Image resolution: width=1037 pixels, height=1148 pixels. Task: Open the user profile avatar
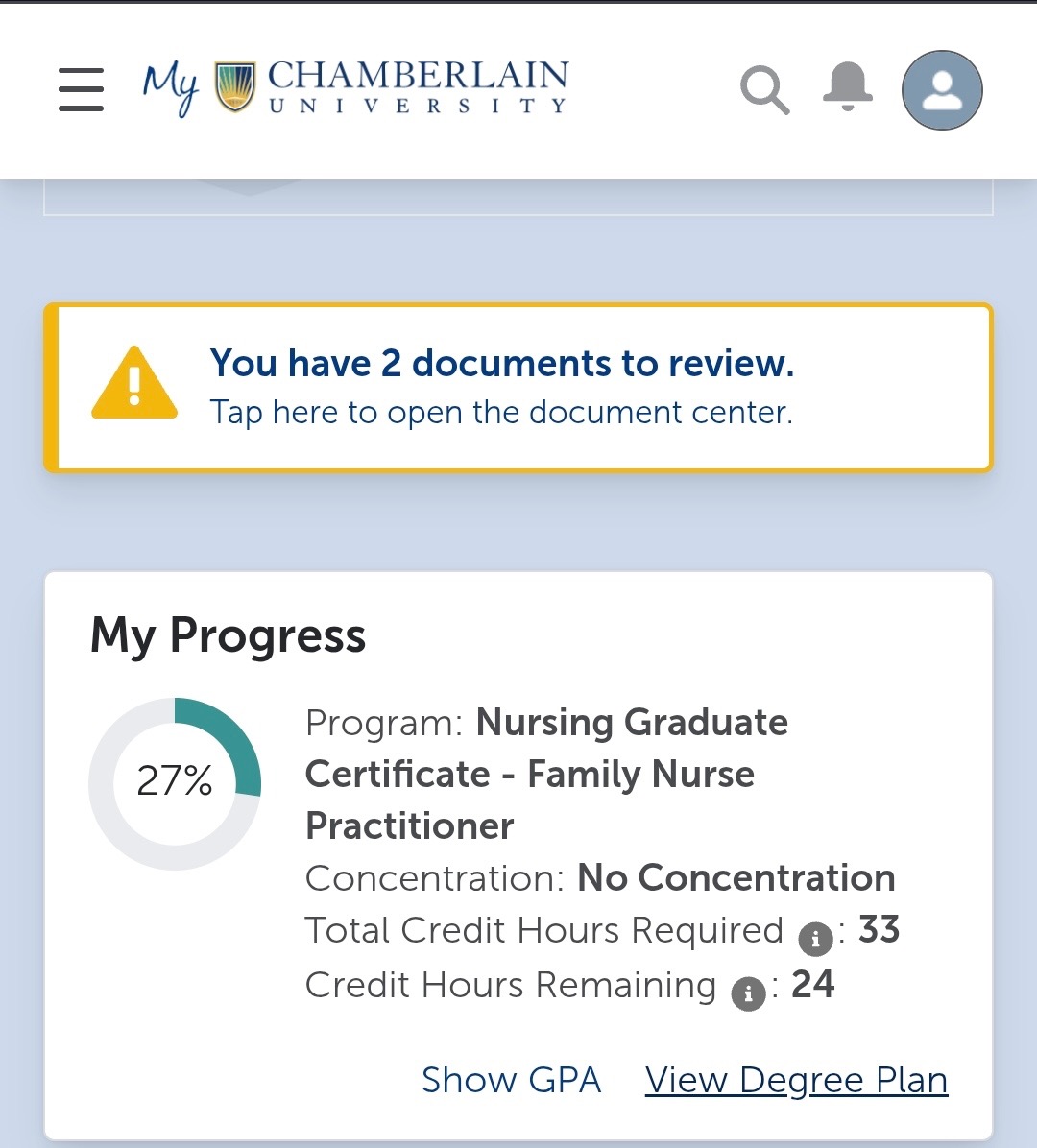[x=941, y=90]
